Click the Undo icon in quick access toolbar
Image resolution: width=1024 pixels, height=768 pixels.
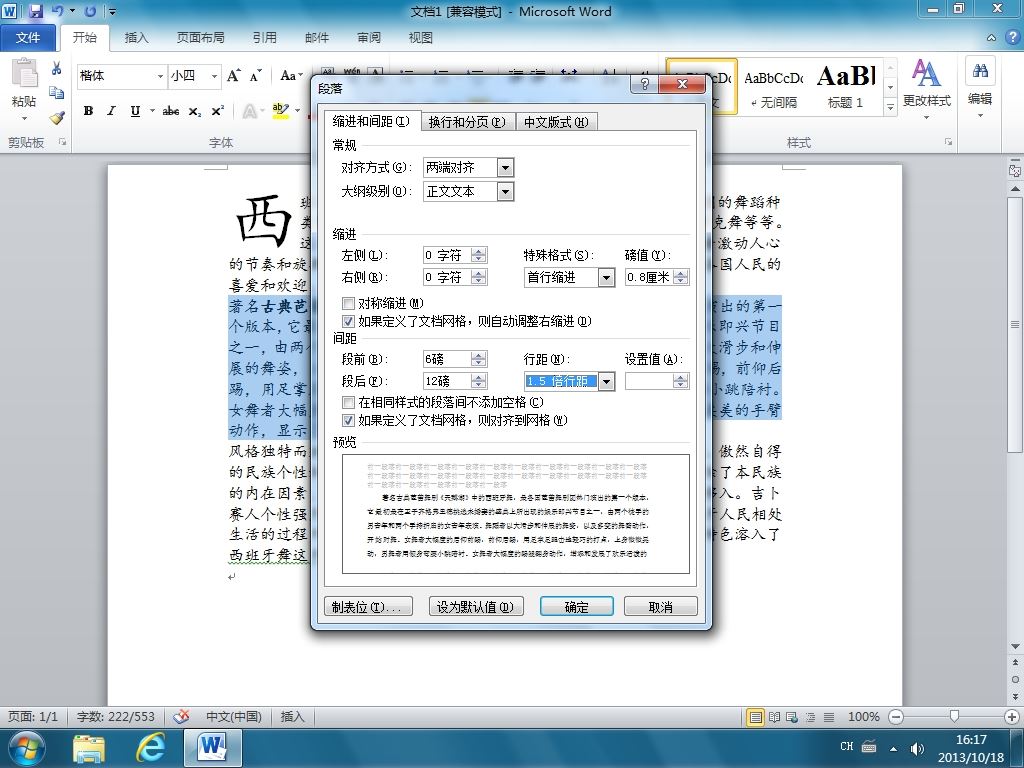57,11
